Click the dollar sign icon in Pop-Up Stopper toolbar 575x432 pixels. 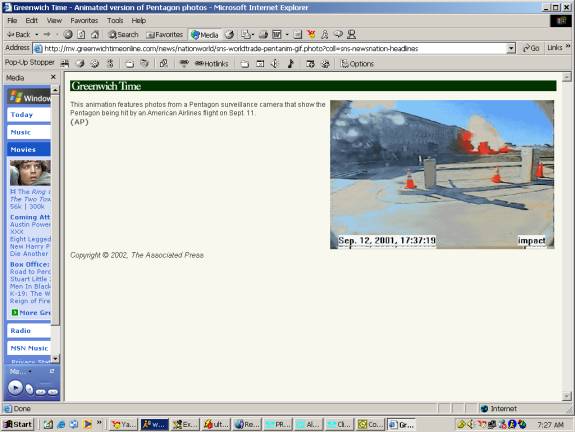click(110, 64)
